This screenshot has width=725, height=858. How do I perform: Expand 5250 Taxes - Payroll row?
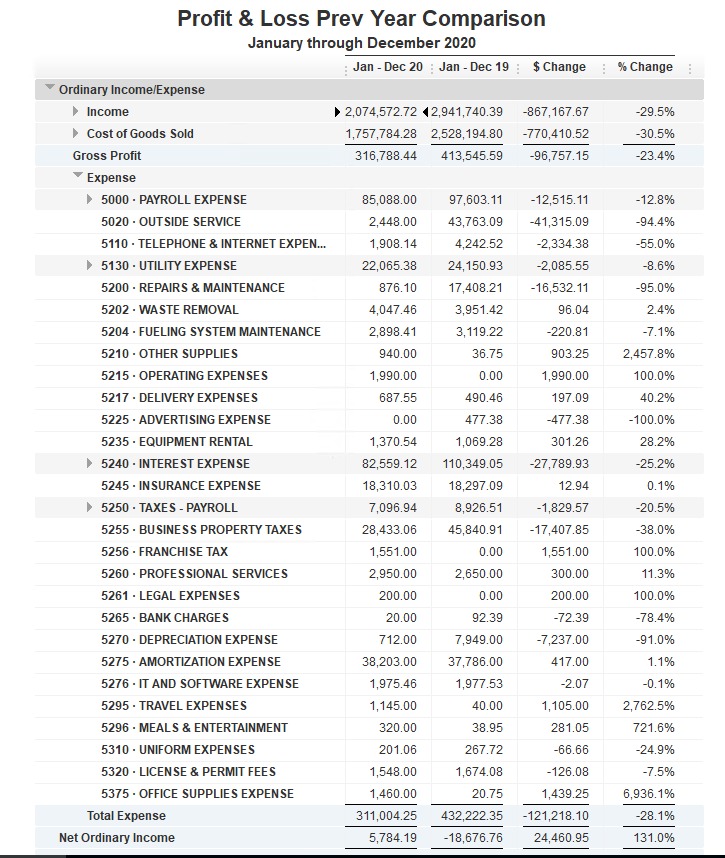pos(91,508)
